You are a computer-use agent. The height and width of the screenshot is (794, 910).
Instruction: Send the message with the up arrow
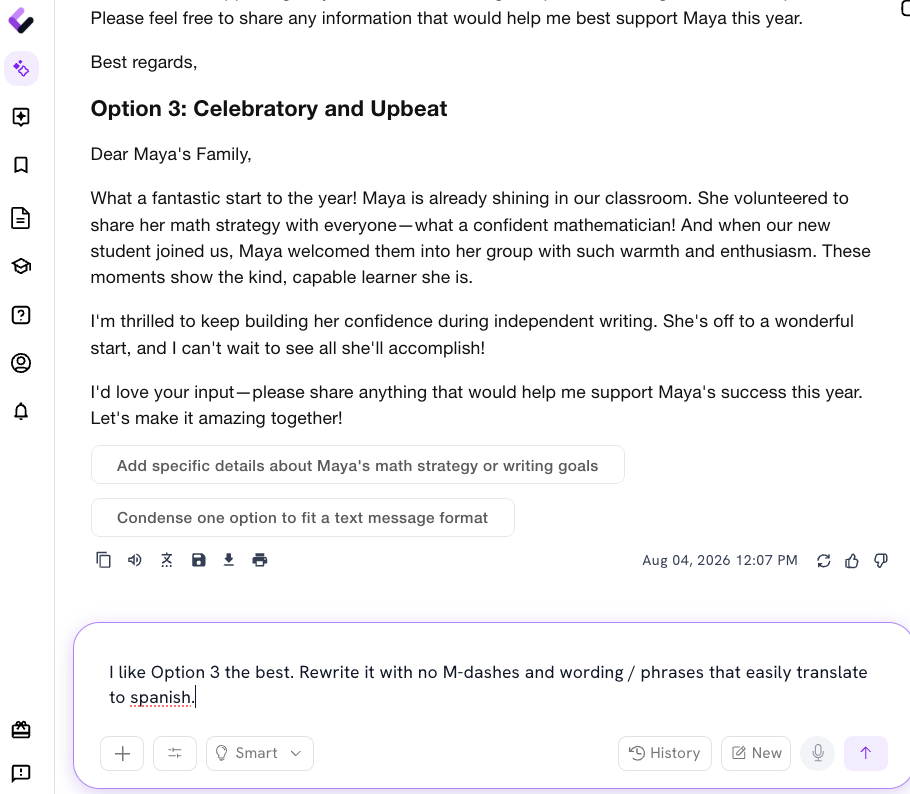pyautogui.click(x=866, y=753)
